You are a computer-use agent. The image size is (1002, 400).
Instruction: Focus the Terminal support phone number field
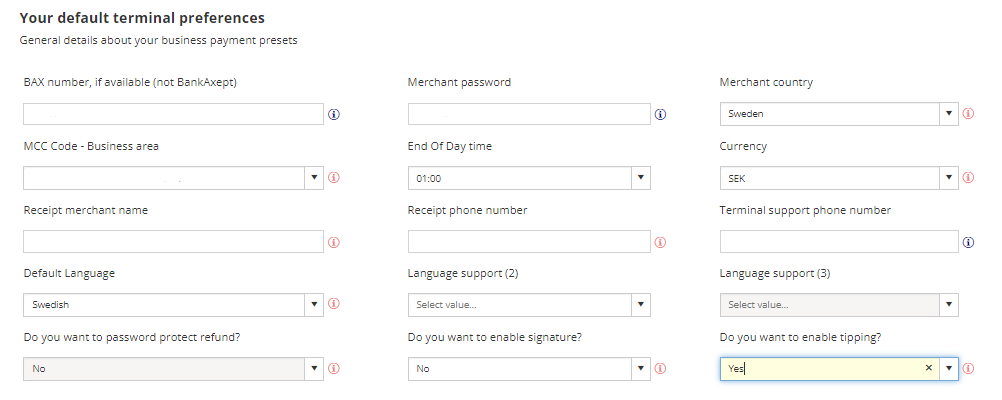(x=839, y=242)
